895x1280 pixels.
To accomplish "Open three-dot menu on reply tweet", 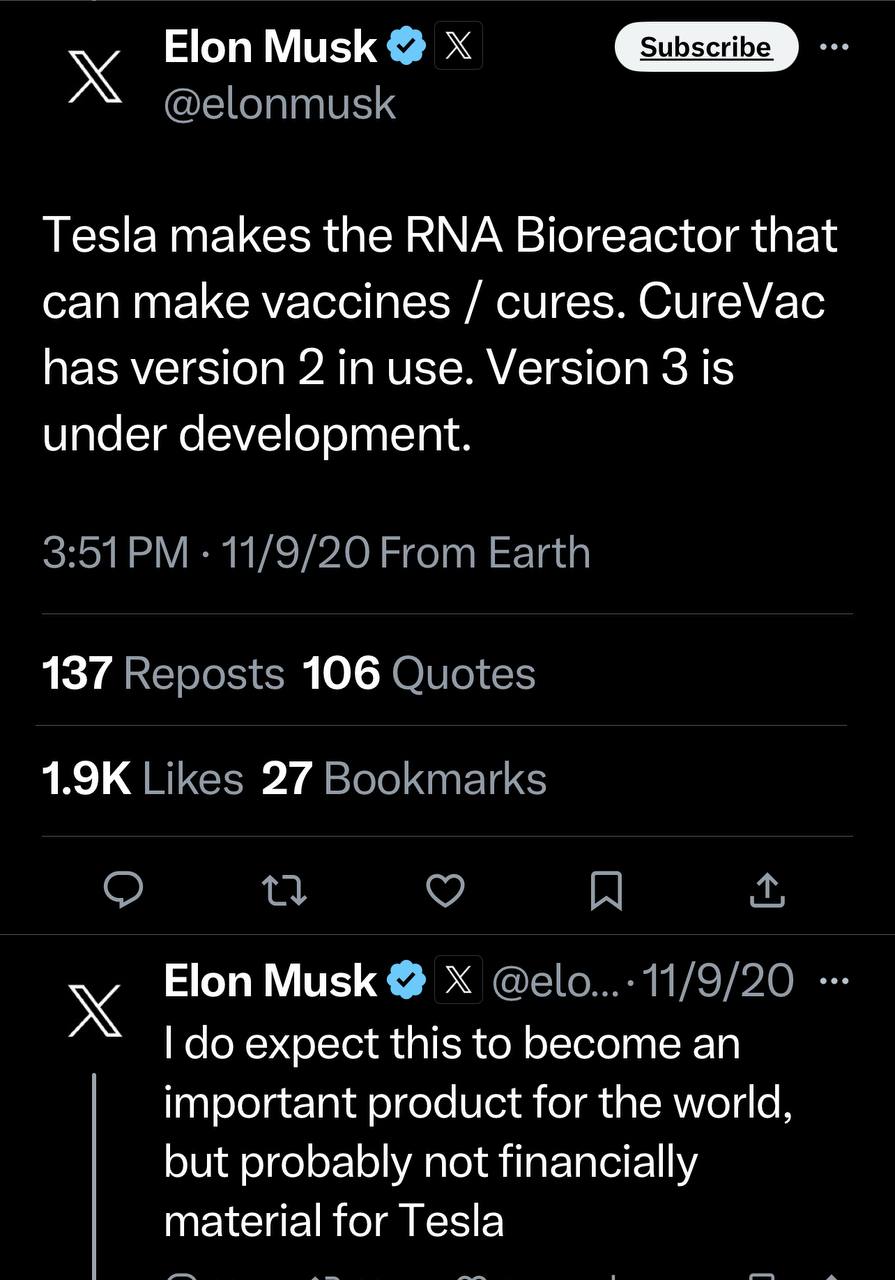I will tap(833, 981).
